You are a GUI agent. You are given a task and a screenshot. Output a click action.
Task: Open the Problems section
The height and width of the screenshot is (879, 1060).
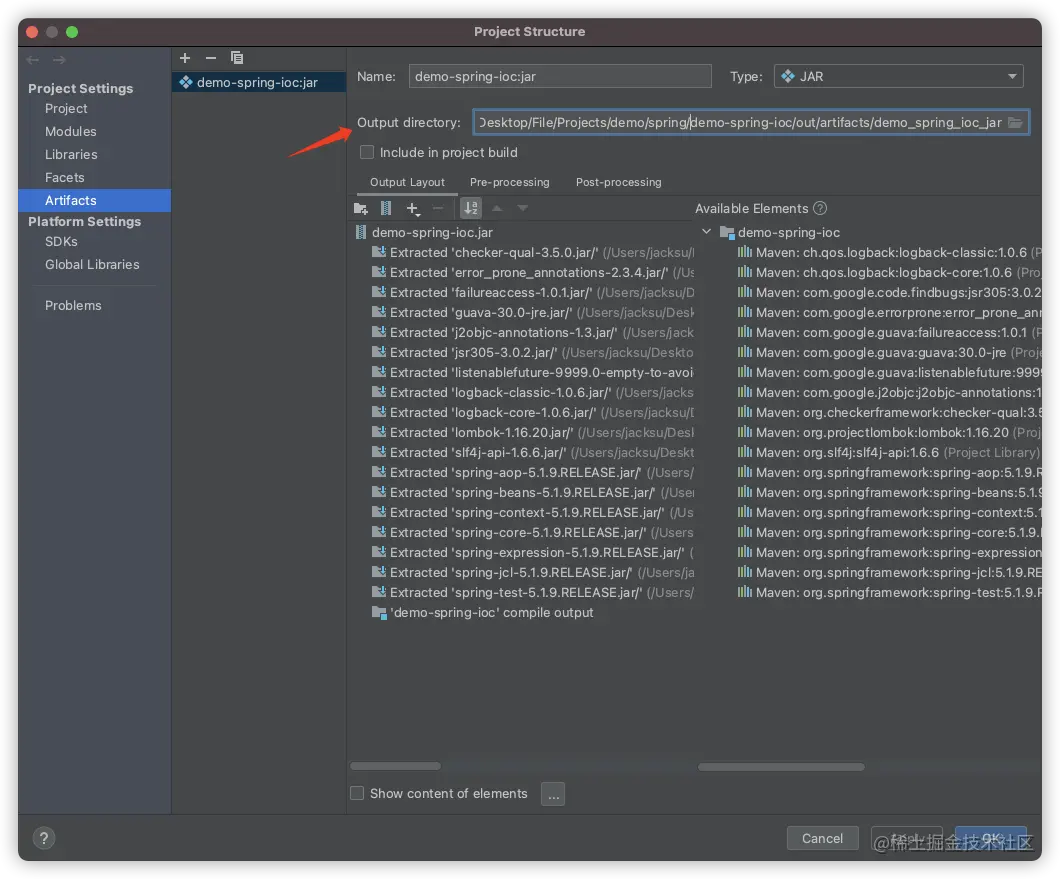pyautogui.click(x=73, y=306)
